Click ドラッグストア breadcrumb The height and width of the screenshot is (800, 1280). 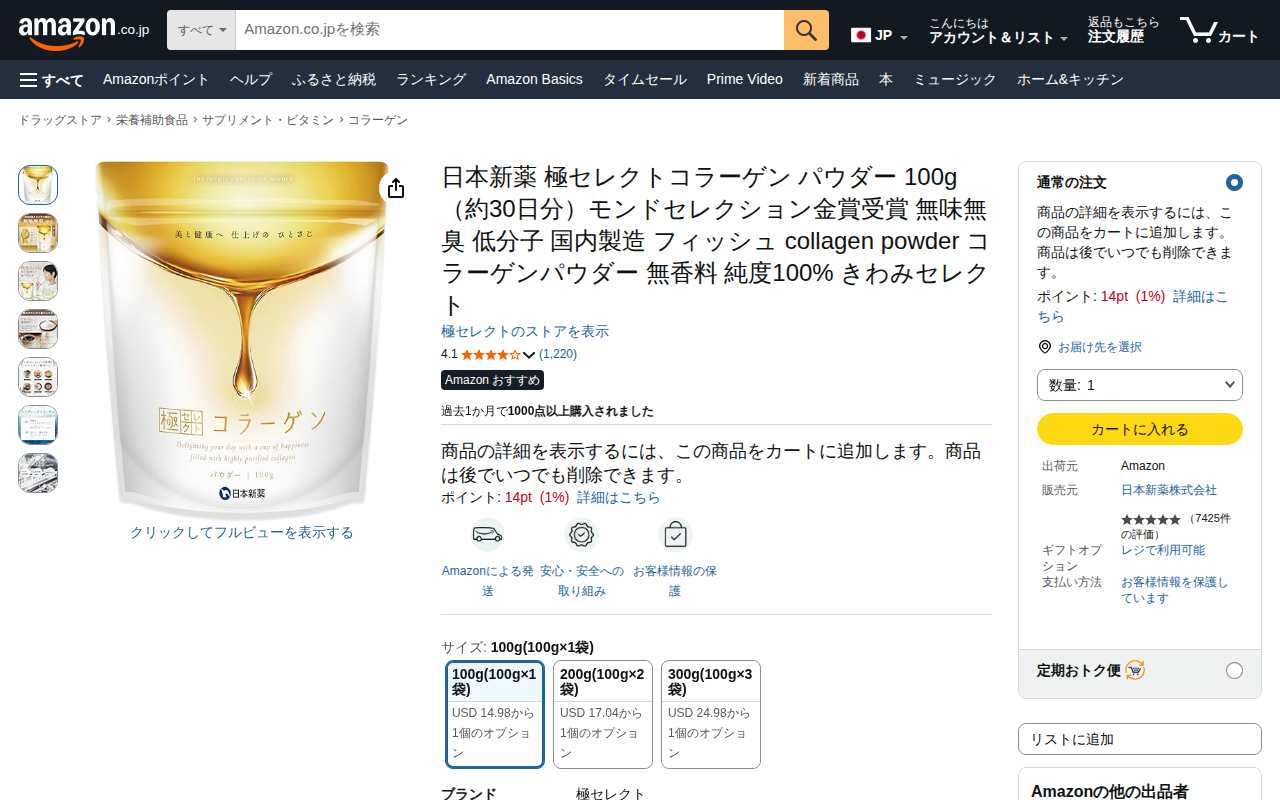point(60,120)
